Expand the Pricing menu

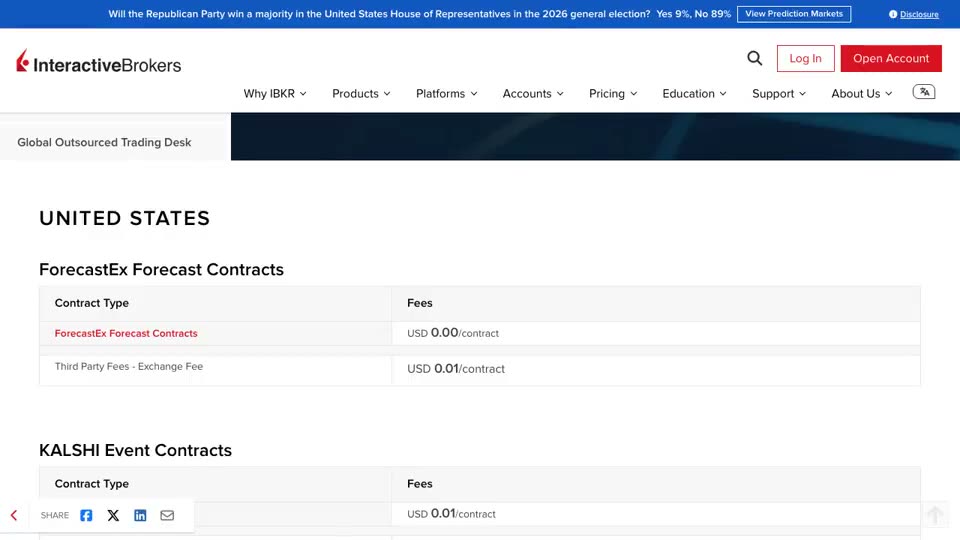click(613, 94)
